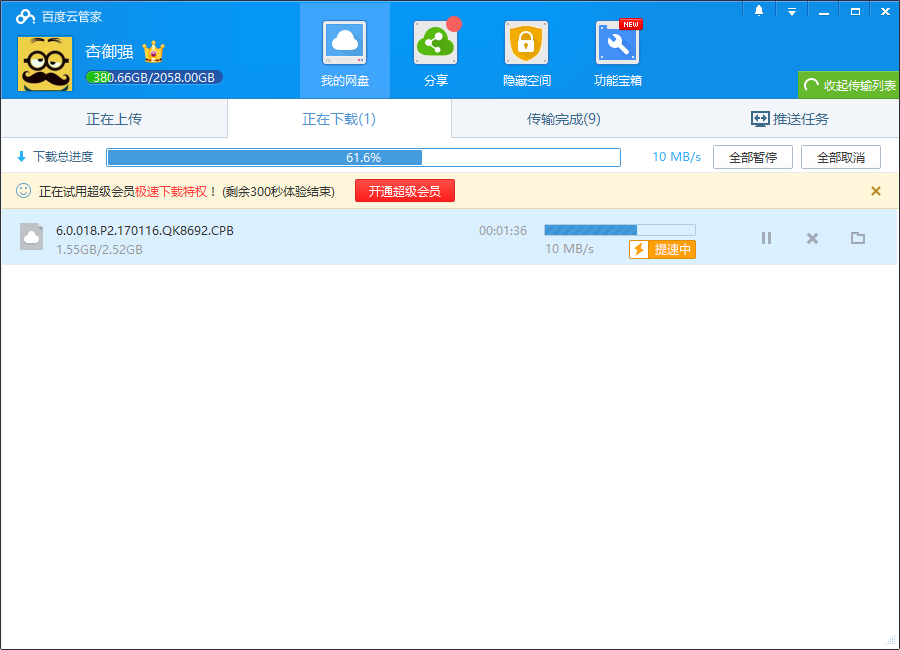The width and height of the screenshot is (900, 650).
Task: Open the 分享 share icon
Action: click(436, 44)
